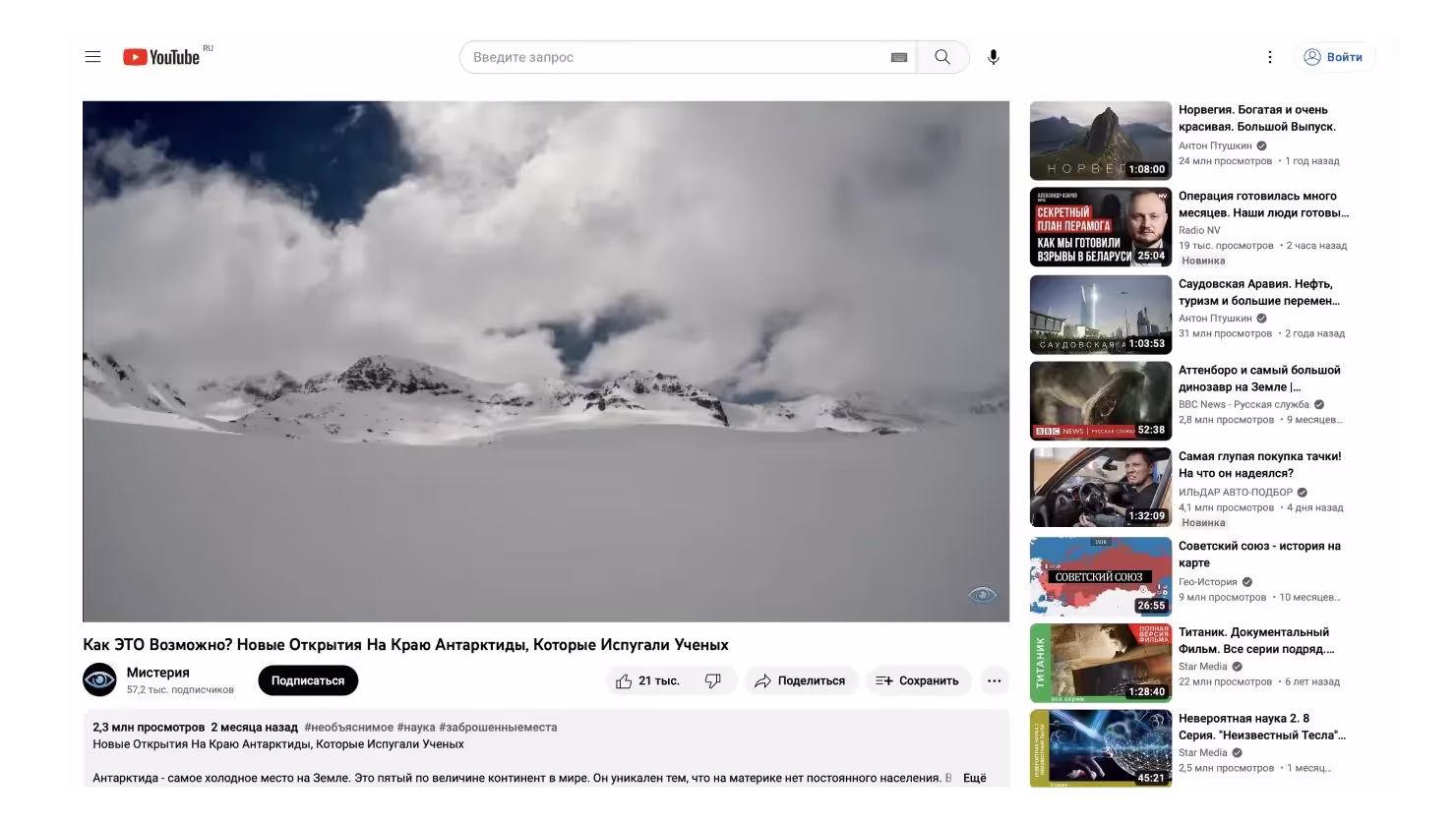This screenshot has width=1456, height=824.
Task: Open the on-screen keyboard in search box
Action: click(898, 57)
